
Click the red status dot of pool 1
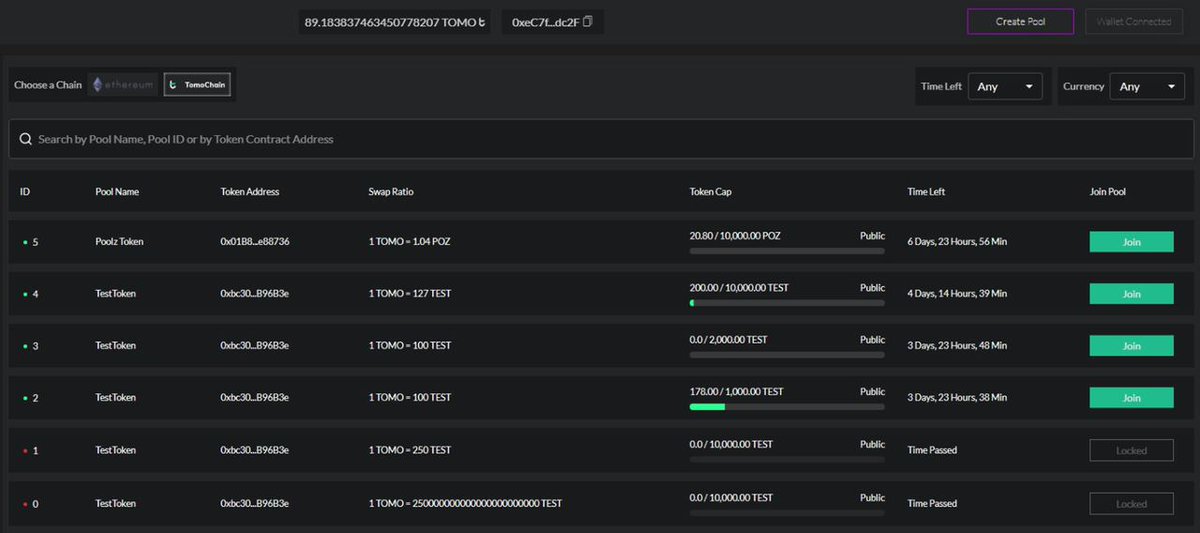click(25, 451)
